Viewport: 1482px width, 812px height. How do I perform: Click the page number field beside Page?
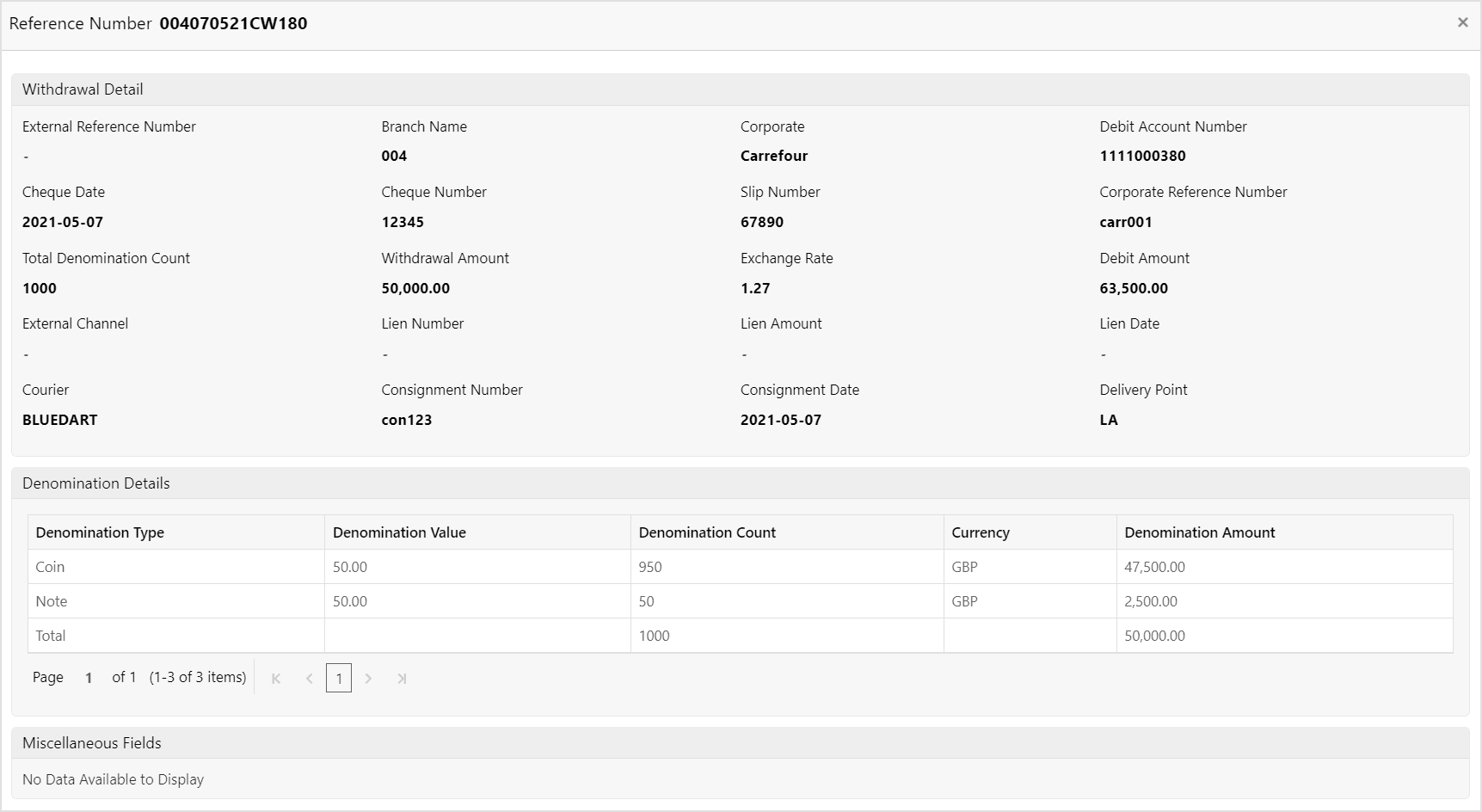[89, 678]
